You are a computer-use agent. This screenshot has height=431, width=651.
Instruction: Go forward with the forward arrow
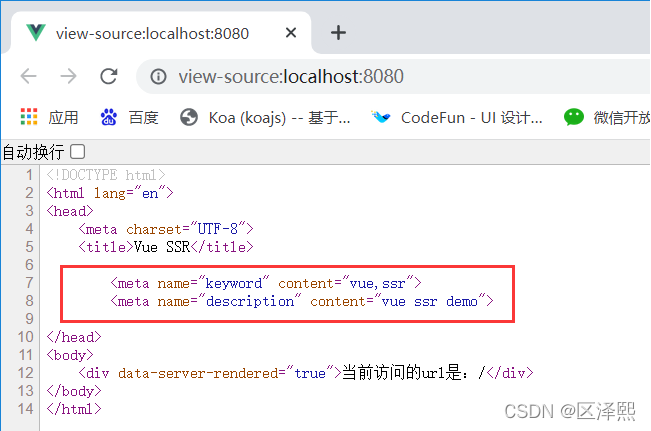(x=68, y=76)
